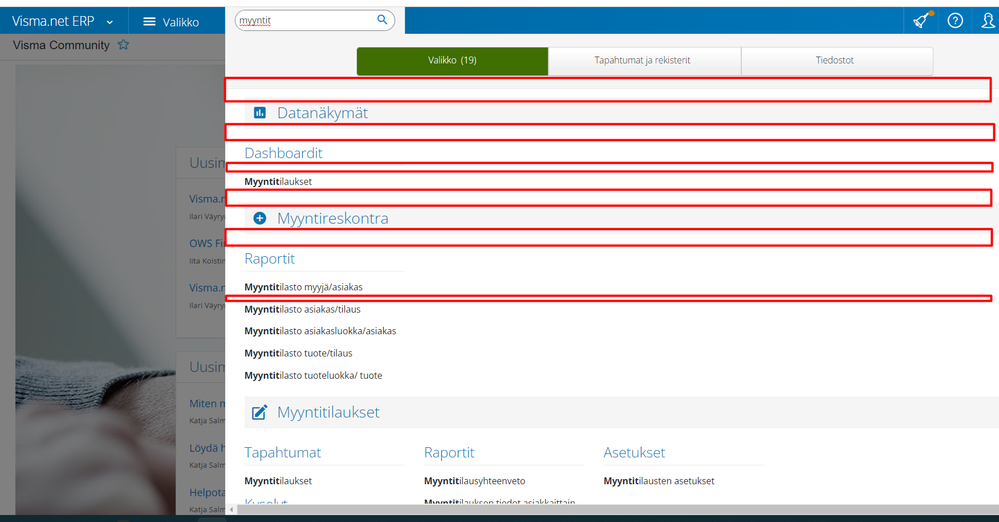Click the Datanäkymät section heading
The width and height of the screenshot is (999, 522).
[322, 113]
